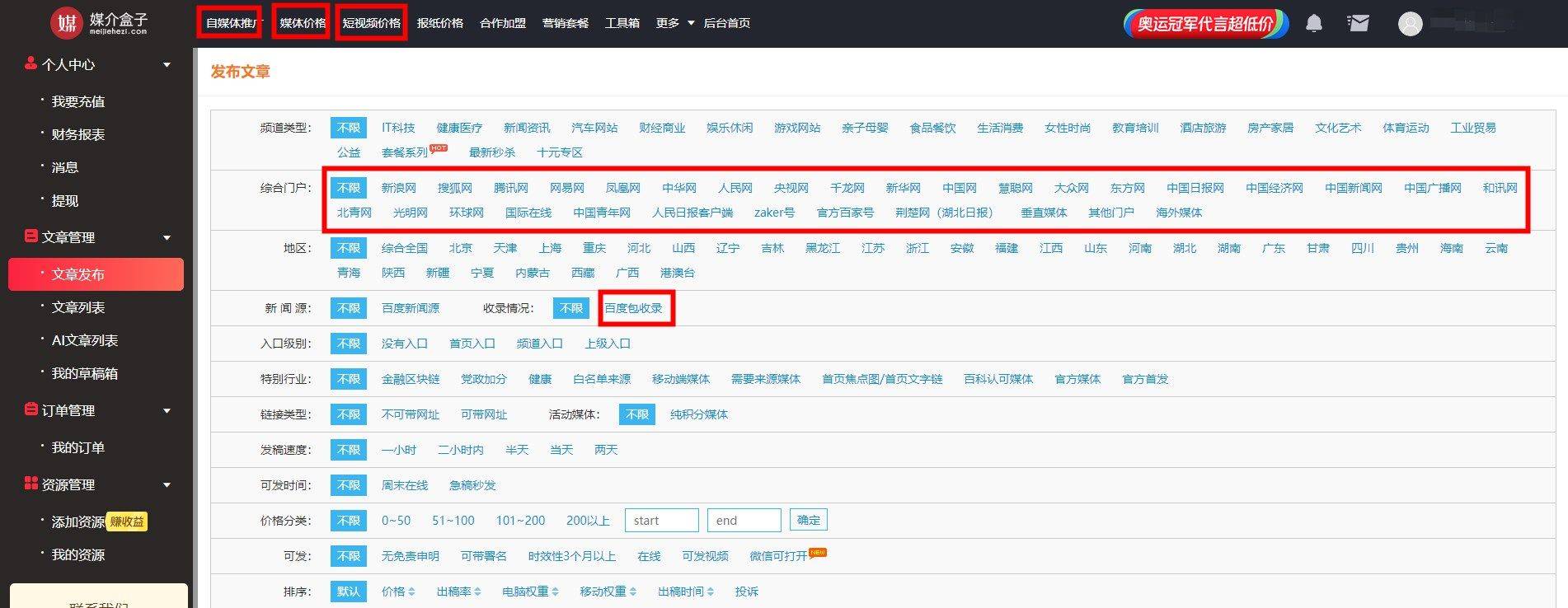Sort by 电脑权重 arrows
The image size is (1568, 608).
coord(555,592)
